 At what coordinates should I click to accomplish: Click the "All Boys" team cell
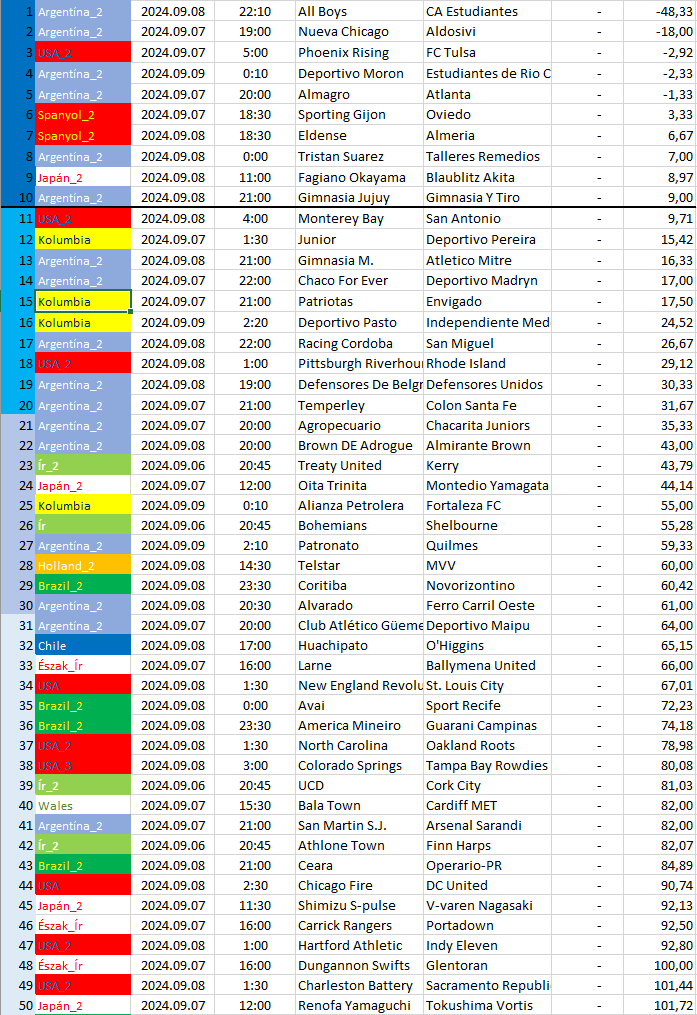click(x=323, y=11)
